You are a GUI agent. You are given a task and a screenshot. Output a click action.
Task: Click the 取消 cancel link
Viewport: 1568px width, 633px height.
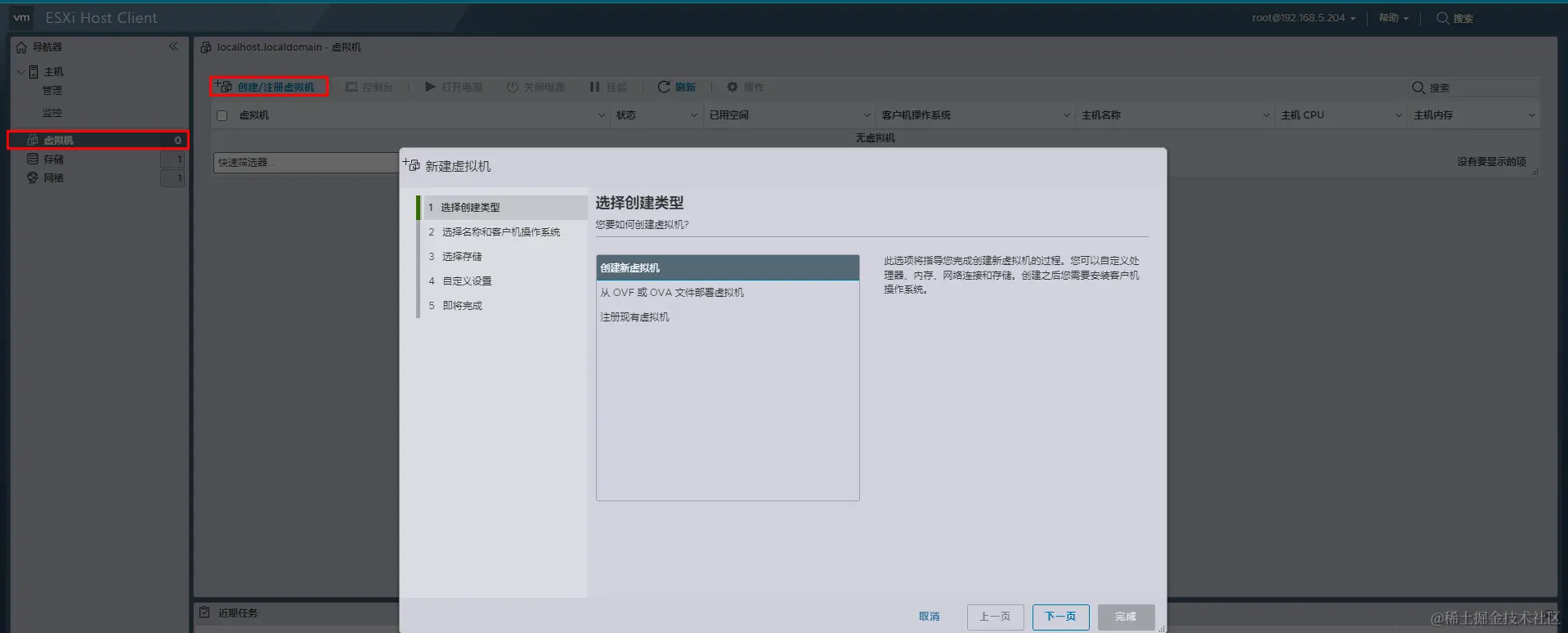pyautogui.click(x=929, y=617)
